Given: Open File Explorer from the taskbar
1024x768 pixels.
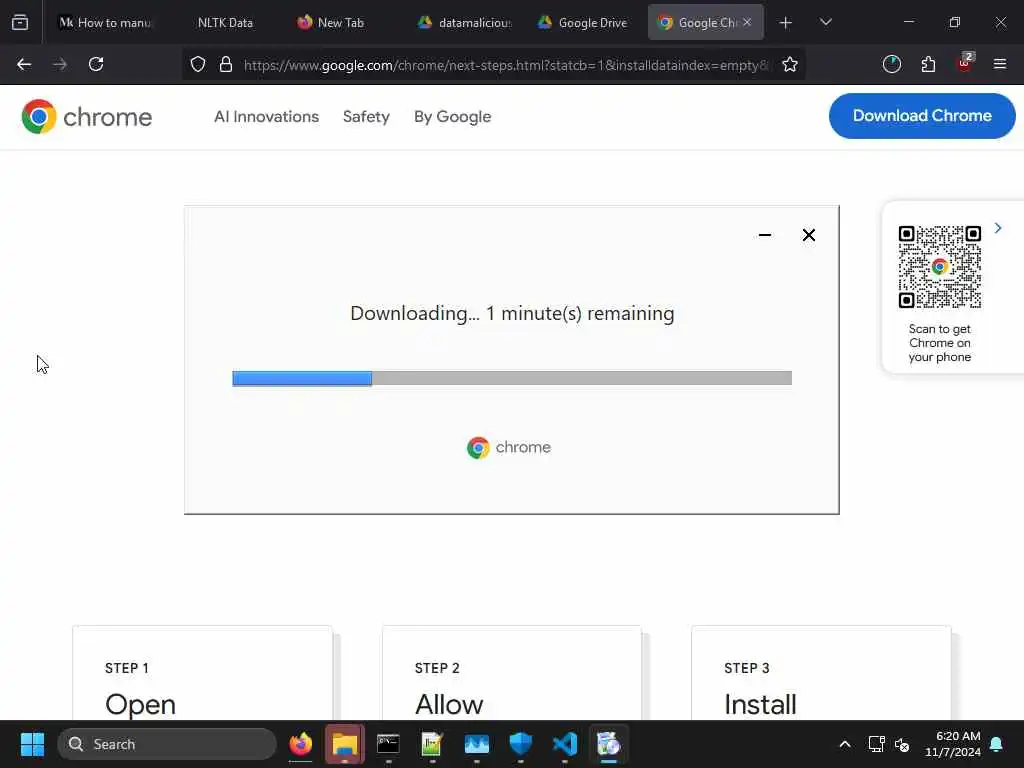Looking at the screenshot, I should point(345,744).
